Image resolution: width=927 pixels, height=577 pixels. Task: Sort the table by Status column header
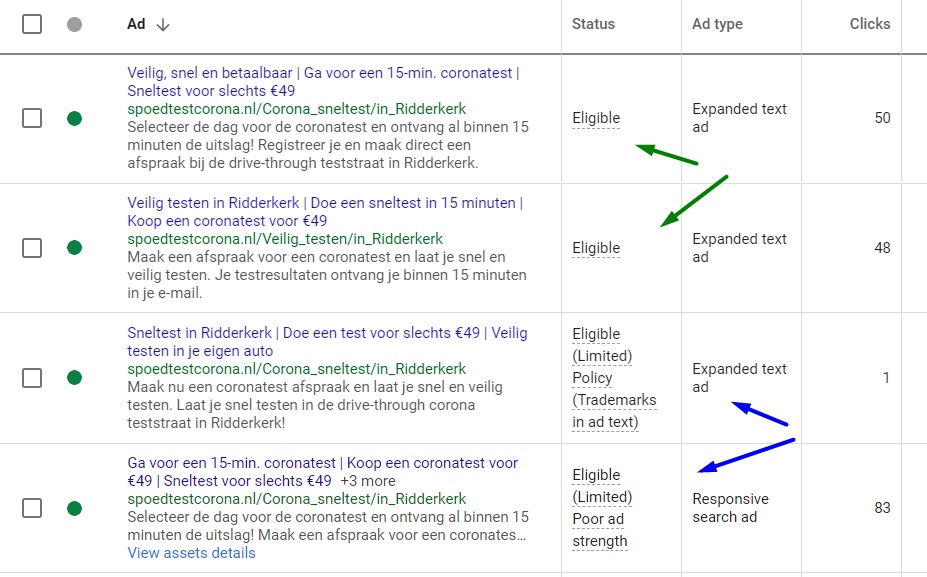click(x=593, y=24)
